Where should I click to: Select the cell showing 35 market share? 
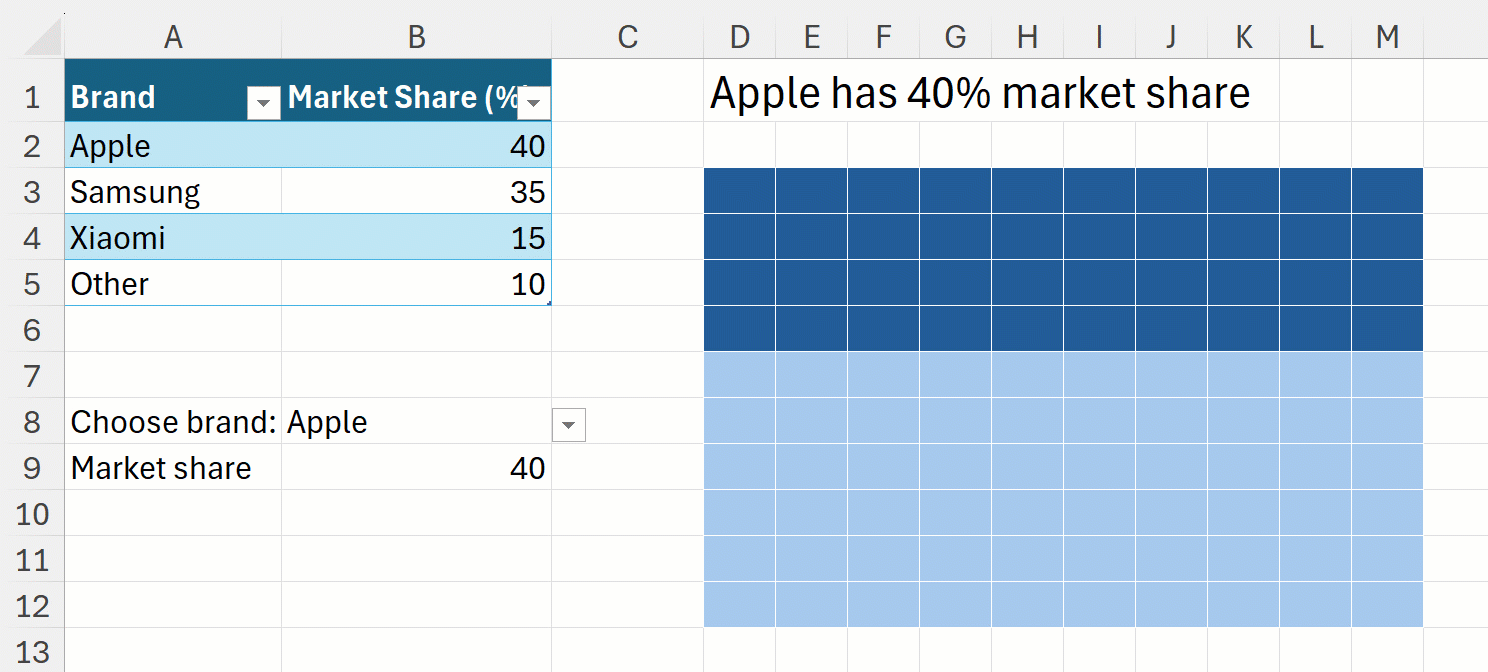pyautogui.click(x=416, y=192)
